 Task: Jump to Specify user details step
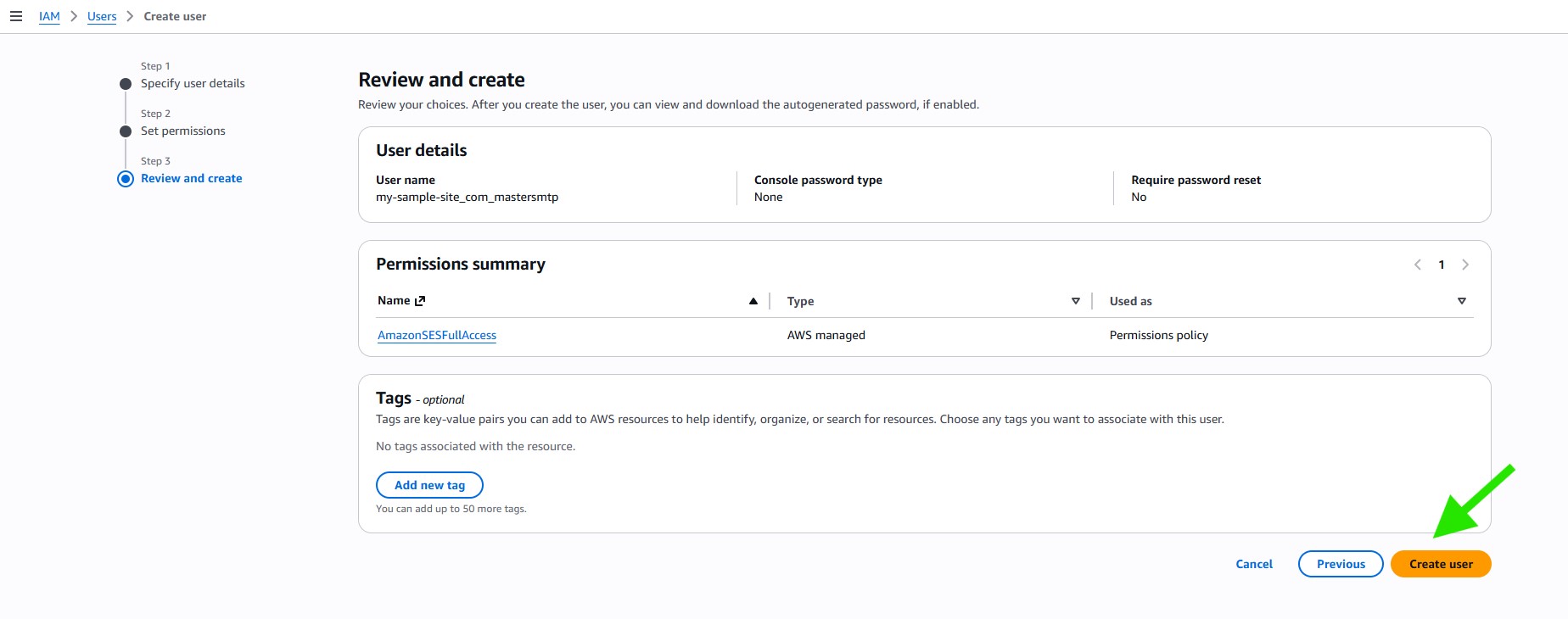coord(193,83)
